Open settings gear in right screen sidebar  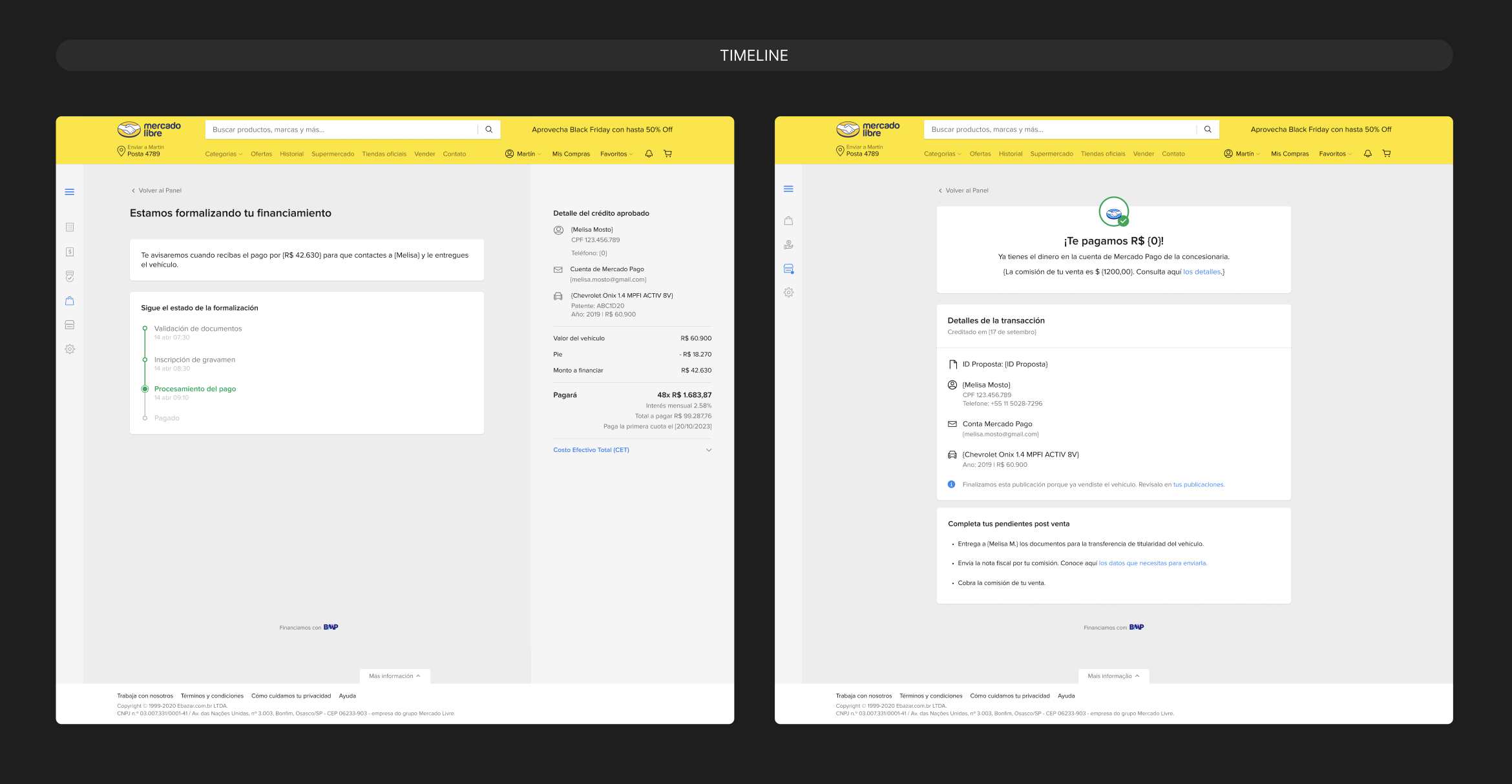click(788, 293)
